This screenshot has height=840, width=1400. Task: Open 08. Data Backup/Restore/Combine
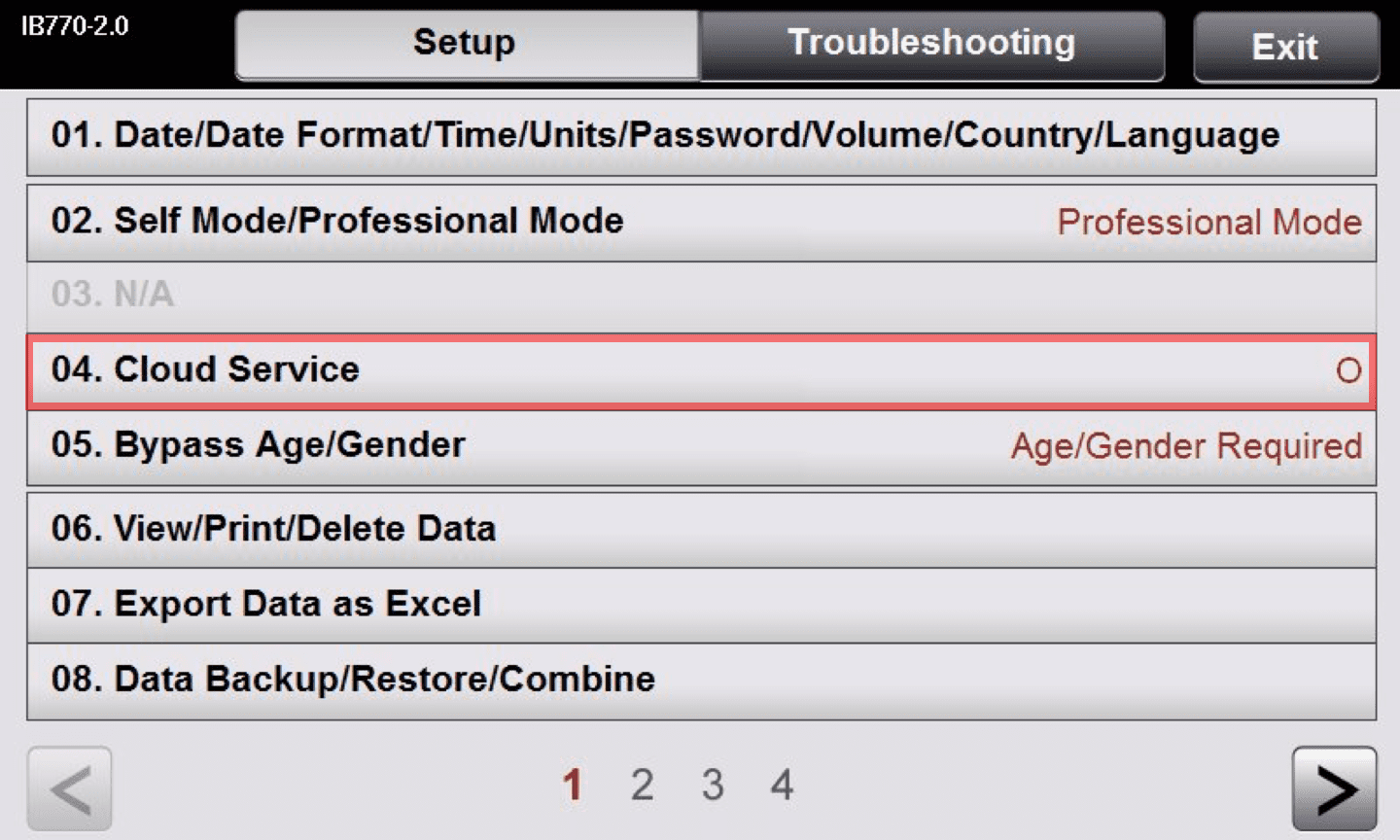click(701, 681)
